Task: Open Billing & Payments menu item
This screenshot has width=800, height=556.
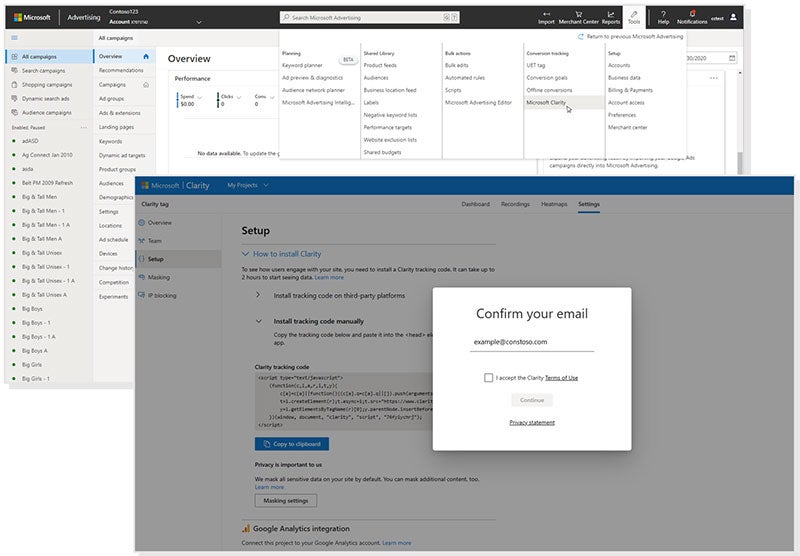Action: 630,90
